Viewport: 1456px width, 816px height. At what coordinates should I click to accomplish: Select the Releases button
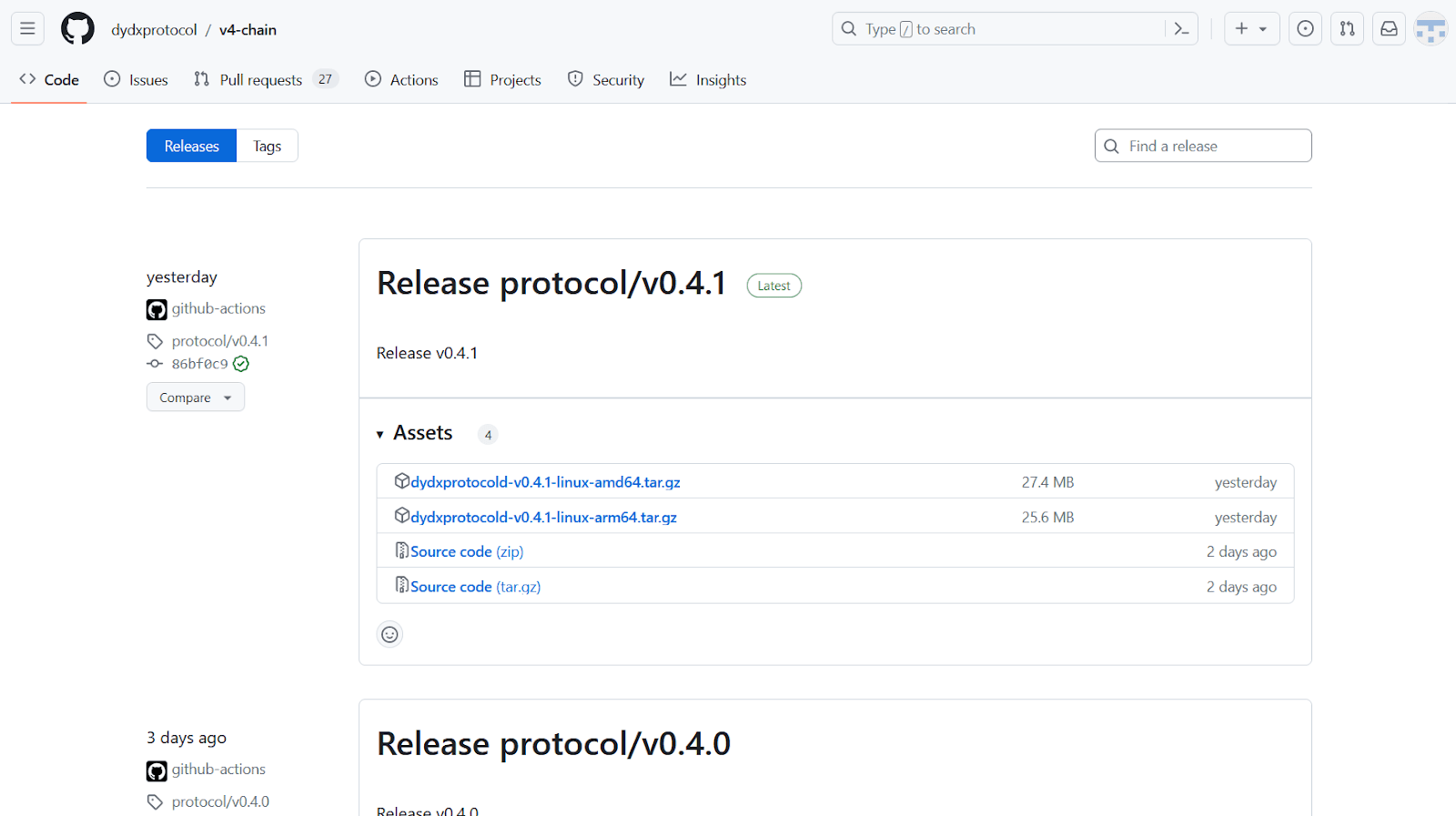click(x=191, y=146)
